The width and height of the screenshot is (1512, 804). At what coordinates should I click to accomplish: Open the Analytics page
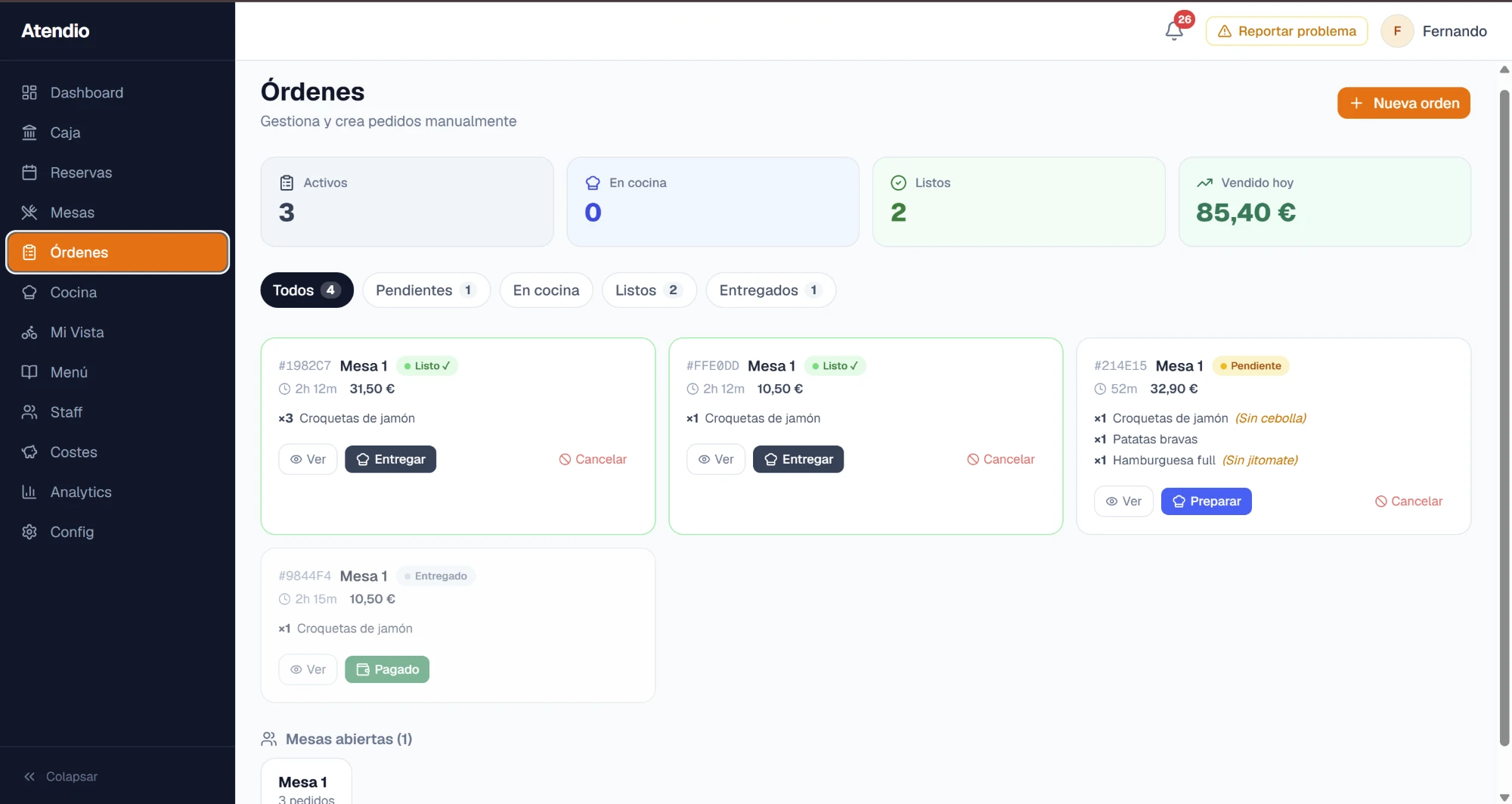click(x=117, y=492)
